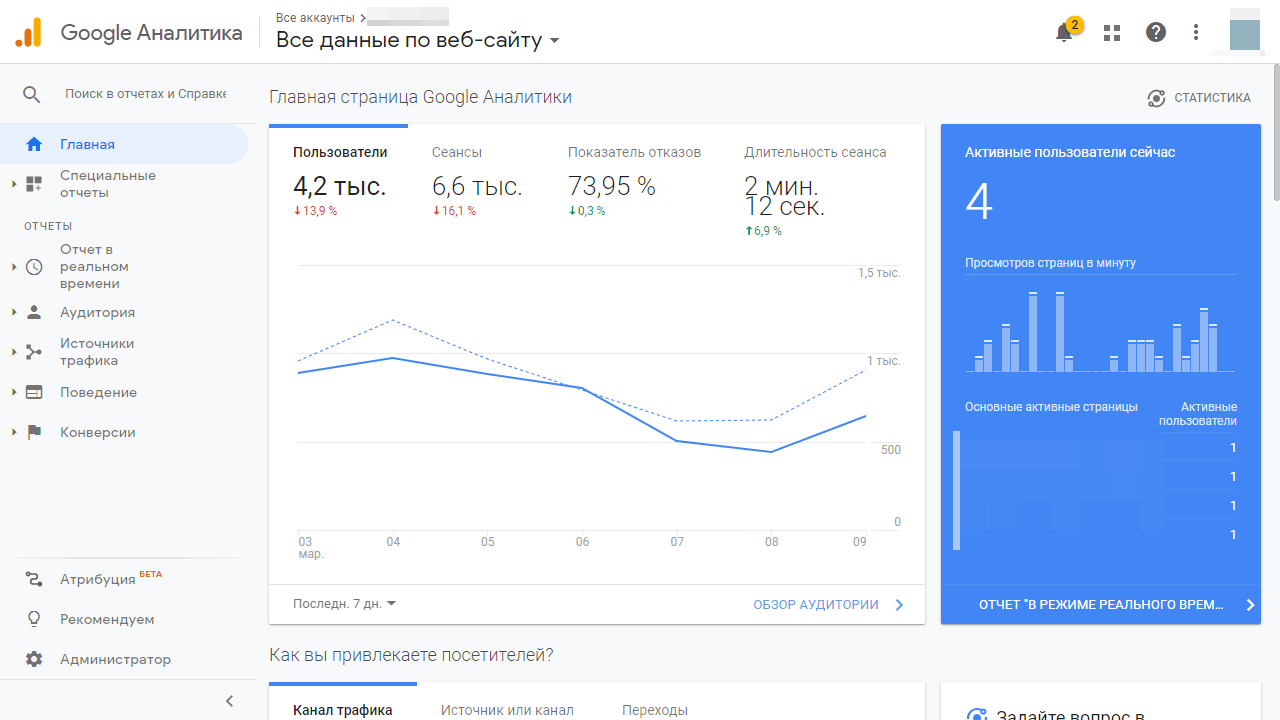Expand the Аудитория report section
1280x720 pixels.
pyautogui.click(x=97, y=312)
